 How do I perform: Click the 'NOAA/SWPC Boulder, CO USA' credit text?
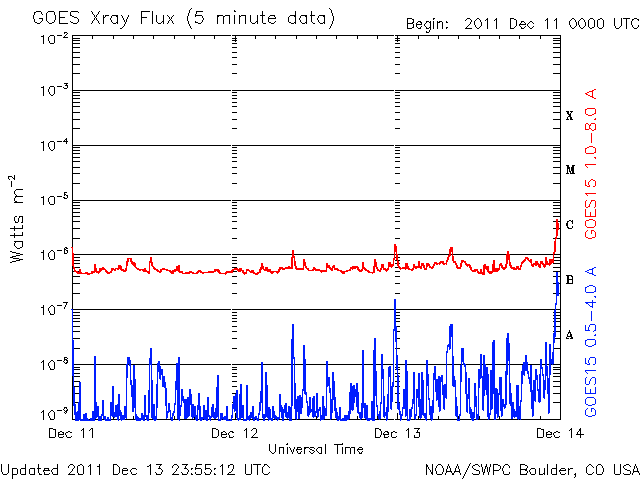[x=532, y=470]
